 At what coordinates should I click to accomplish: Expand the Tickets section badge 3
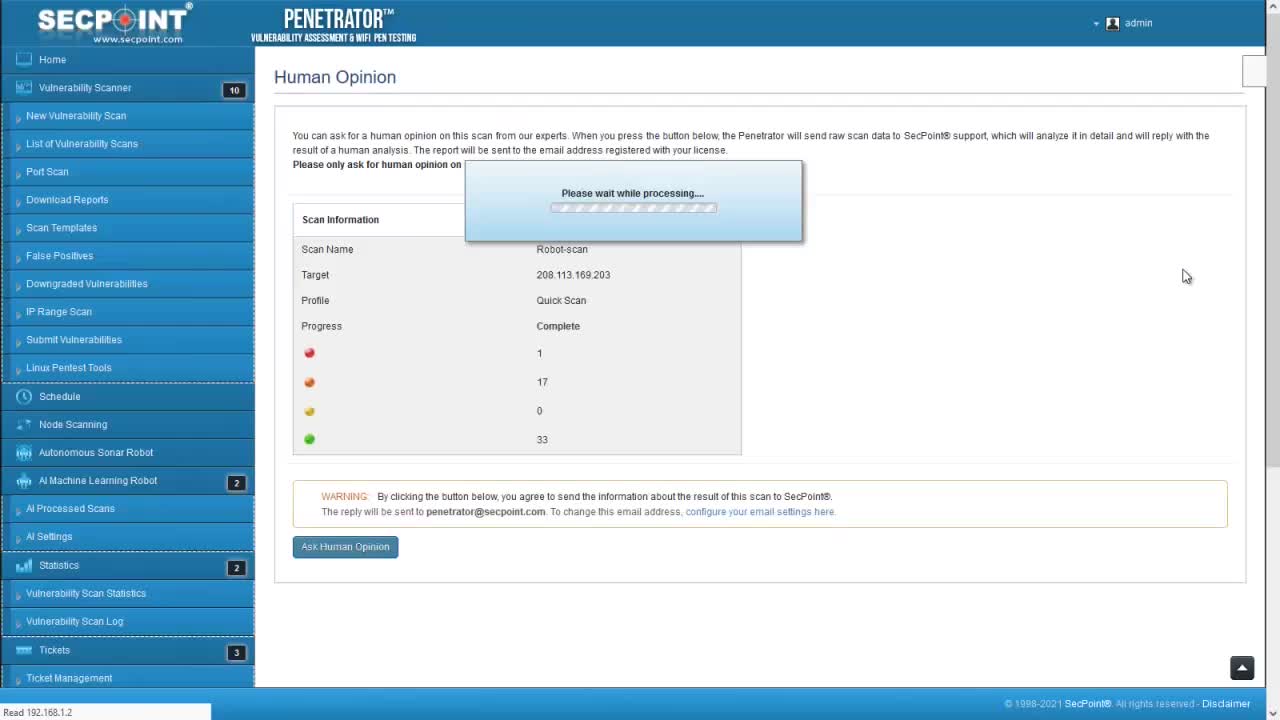[x=236, y=653]
